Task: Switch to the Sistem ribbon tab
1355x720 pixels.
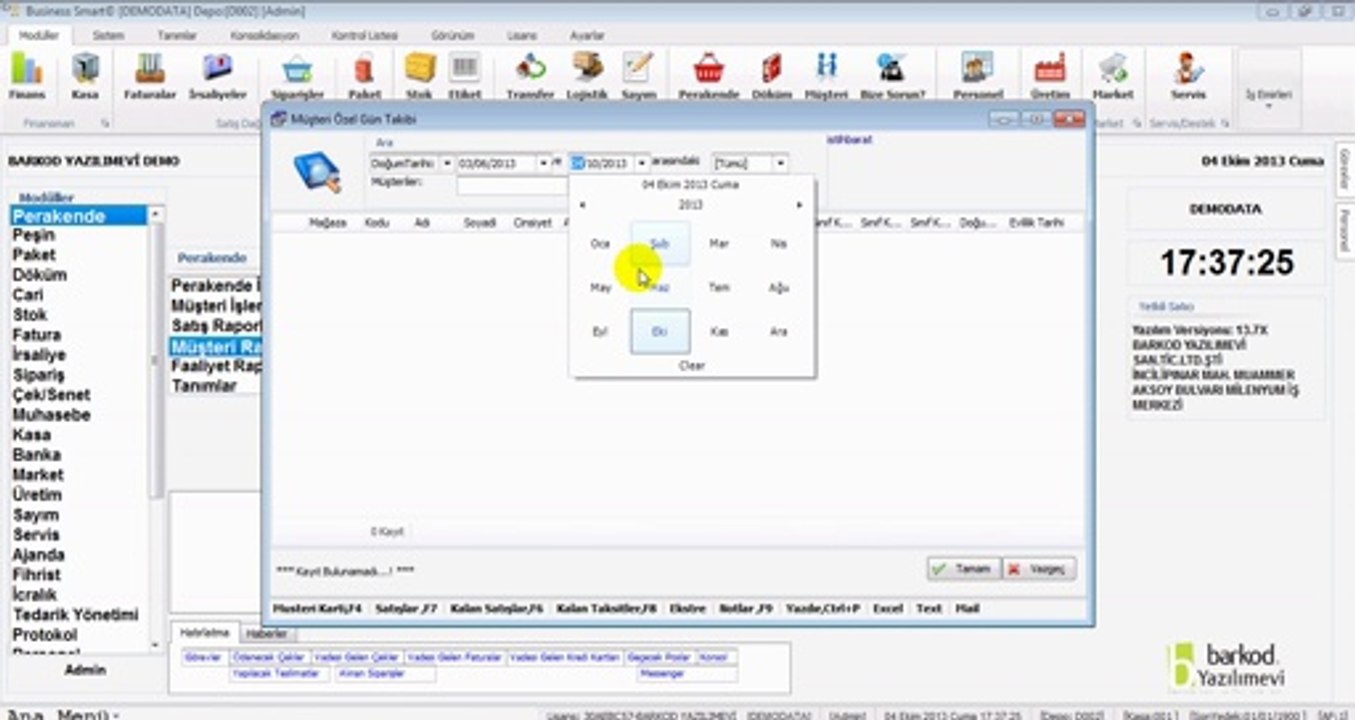Action: click(x=108, y=35)
